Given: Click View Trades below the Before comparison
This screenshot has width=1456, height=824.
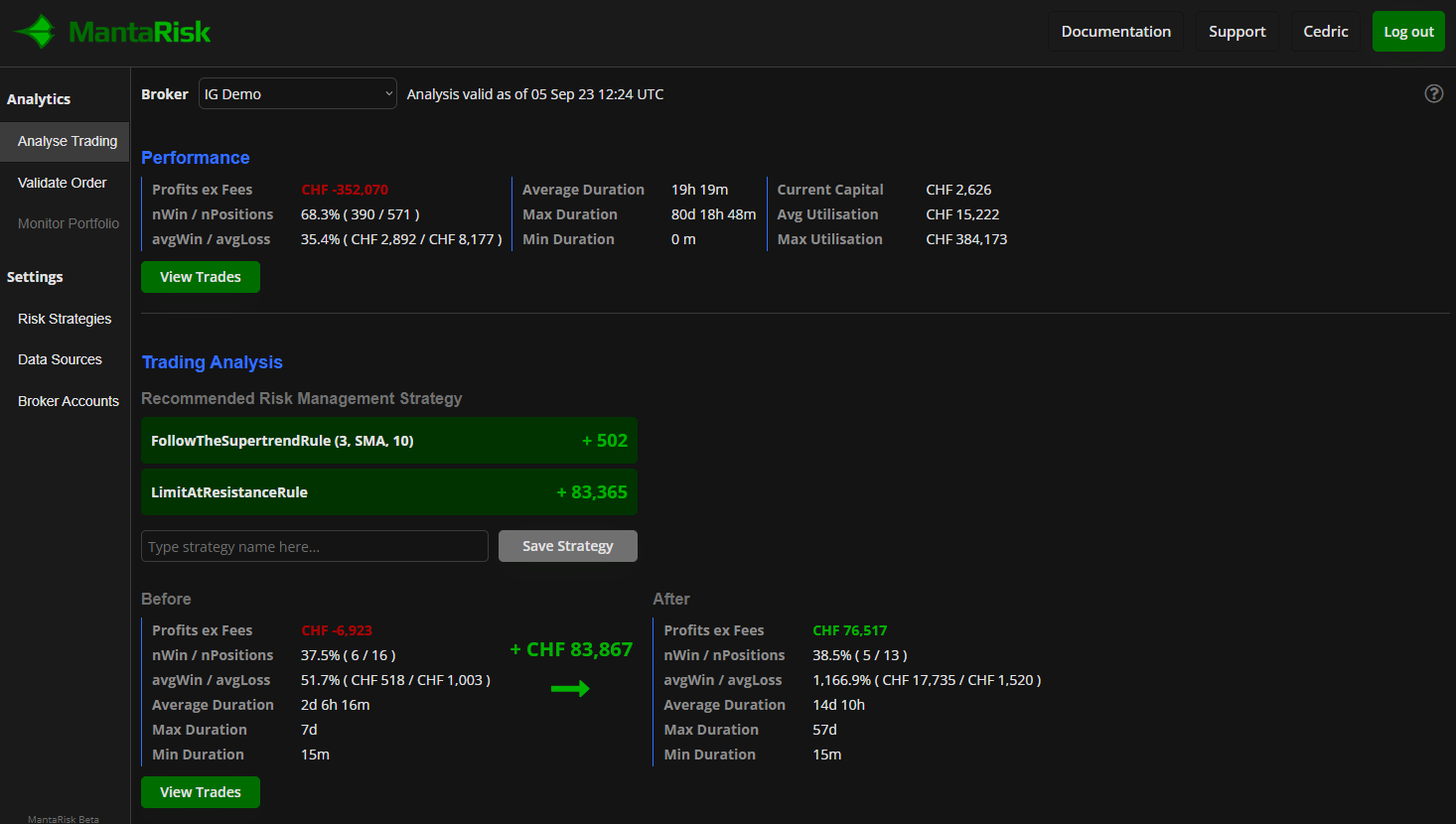Looking at the screenshot, I should [x=200, y=792].
